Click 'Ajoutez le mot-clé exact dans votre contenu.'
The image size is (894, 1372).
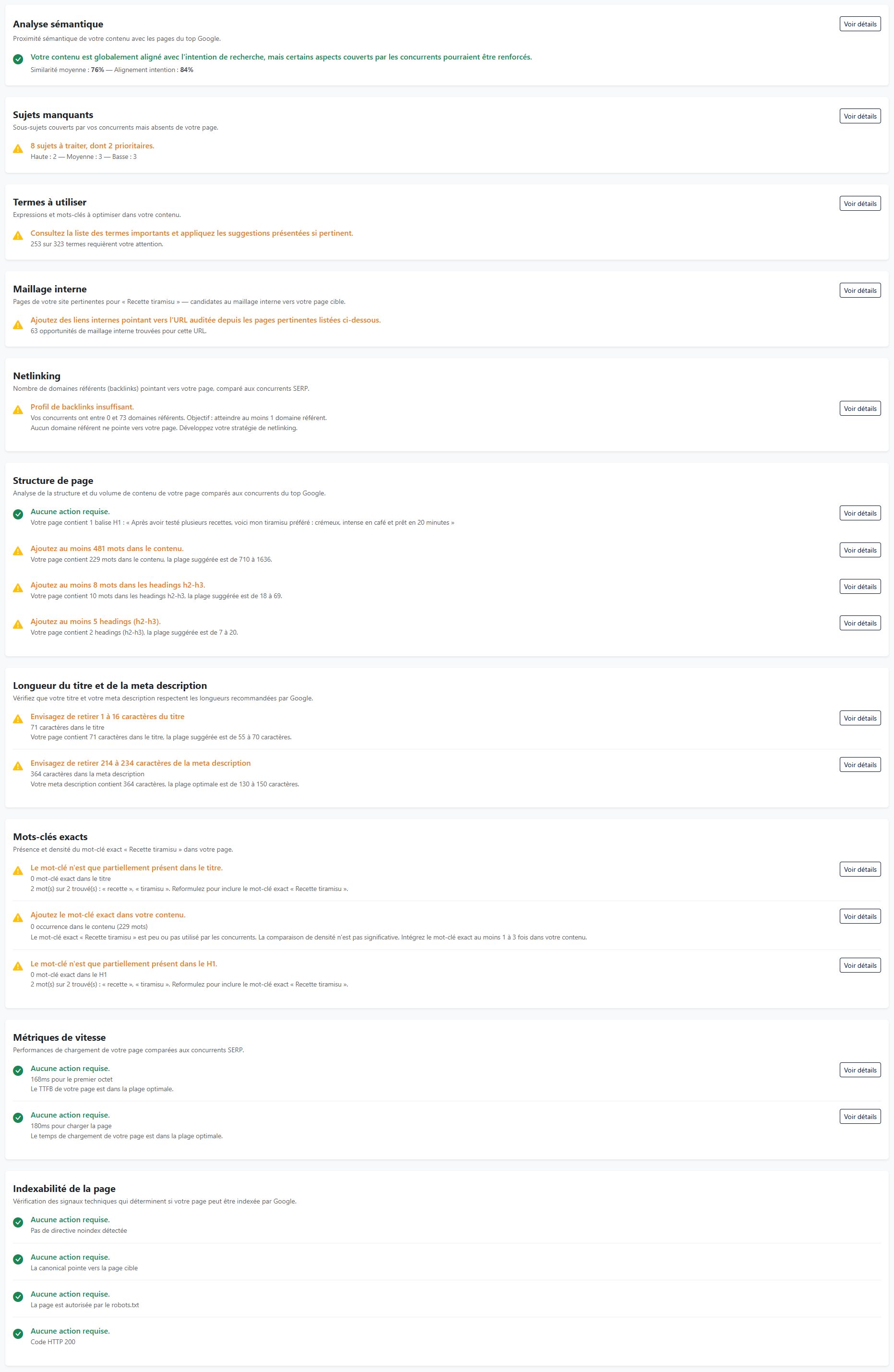[108, 915]
